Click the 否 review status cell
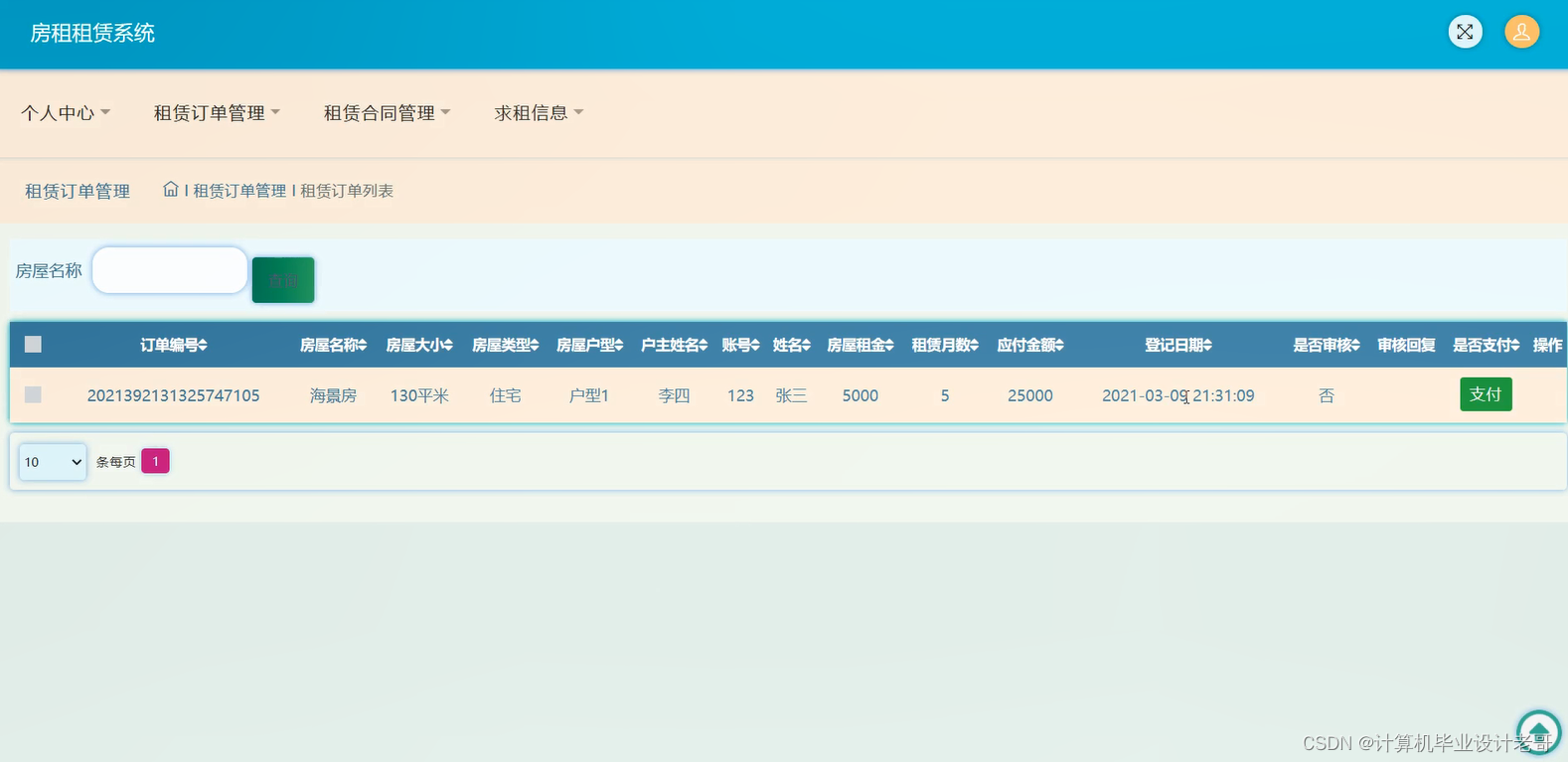Screen dimensions: 1568x762 tap(1327, 395)
